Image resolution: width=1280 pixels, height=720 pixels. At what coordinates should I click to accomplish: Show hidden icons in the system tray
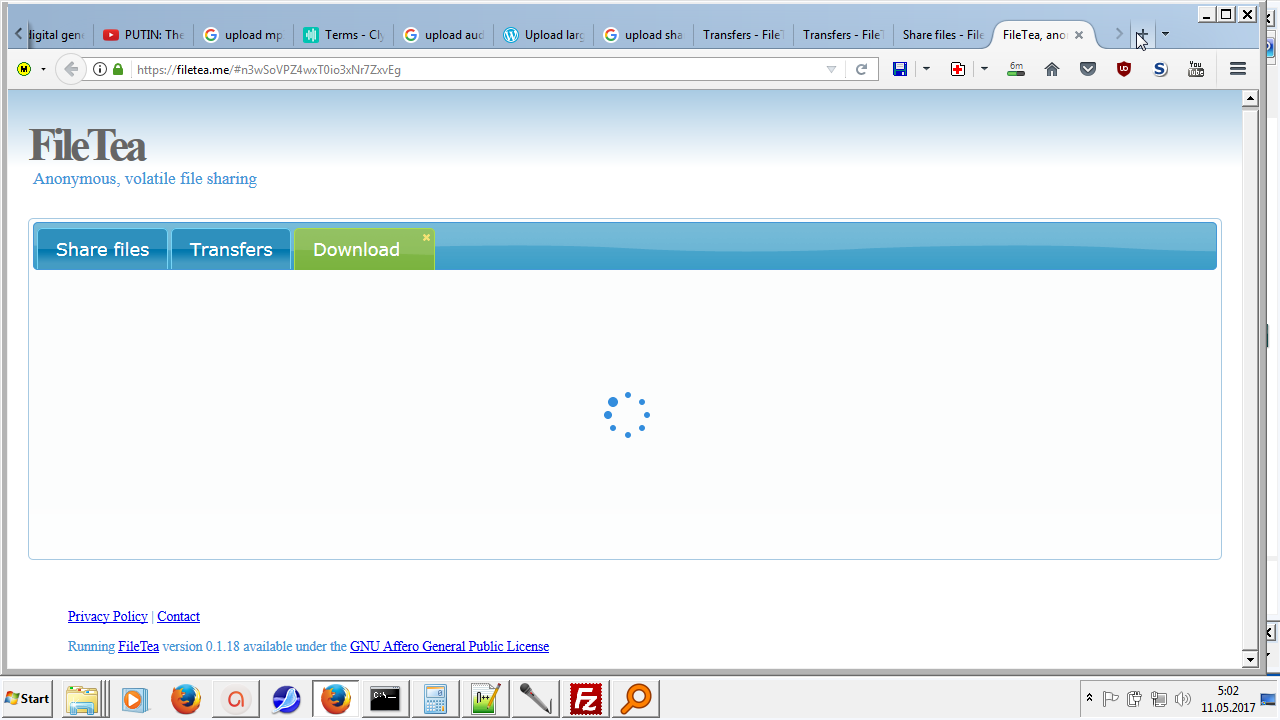[x=1089, y=698]
